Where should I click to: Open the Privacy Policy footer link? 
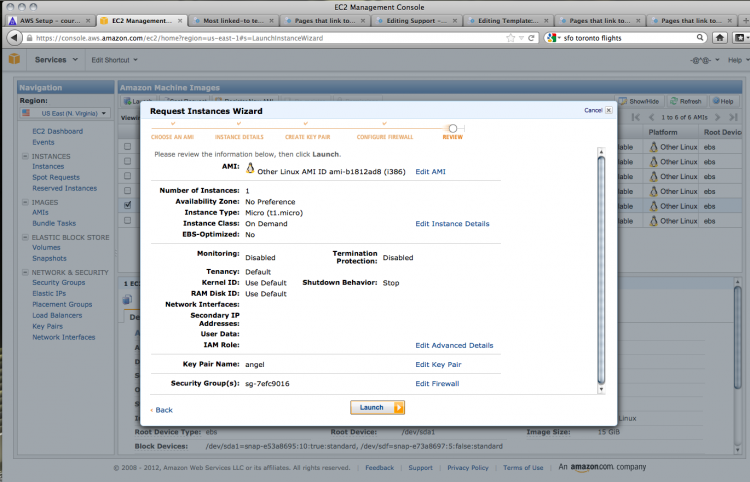(468, 468)
